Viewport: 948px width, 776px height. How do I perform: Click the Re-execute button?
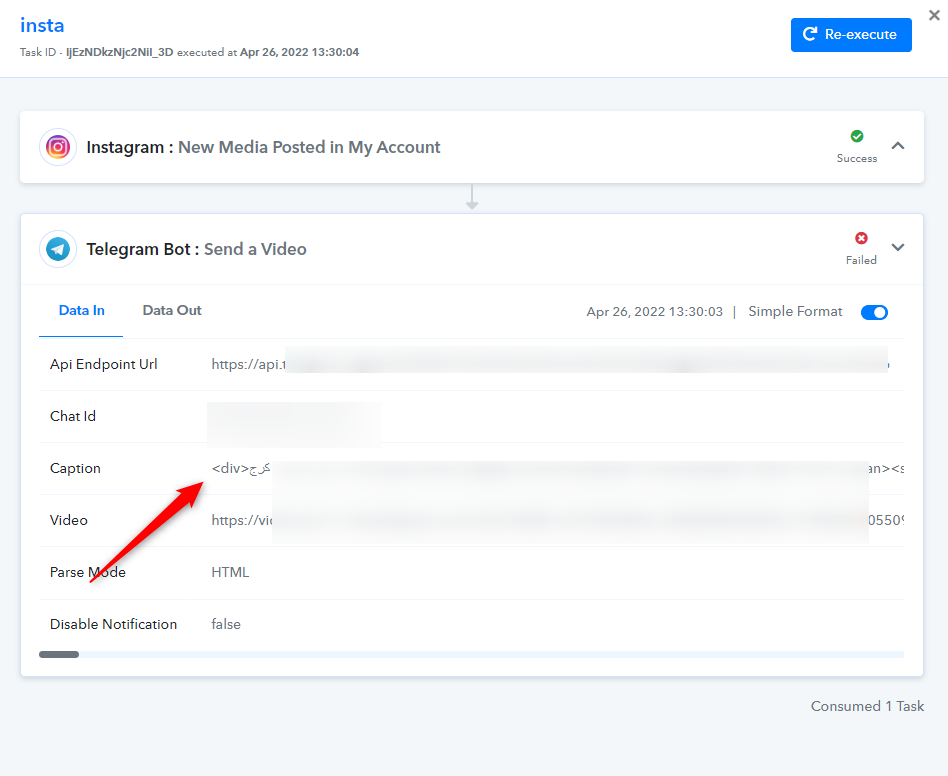point(851,34)
